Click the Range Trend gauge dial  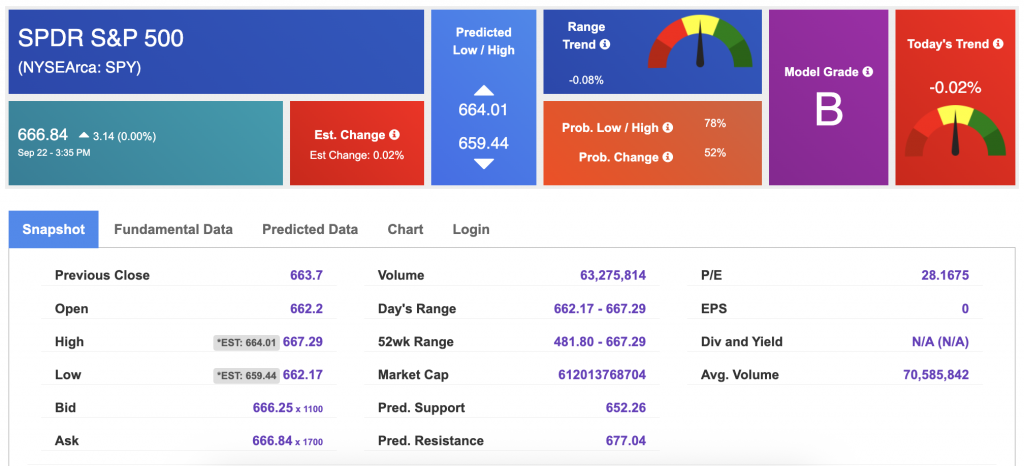tap(700, 46)
